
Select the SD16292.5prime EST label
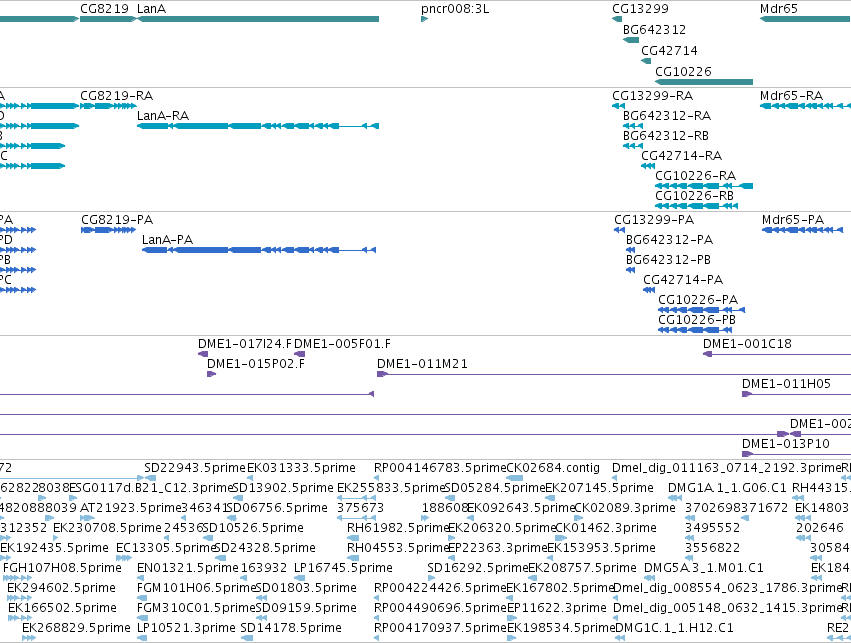478,568
